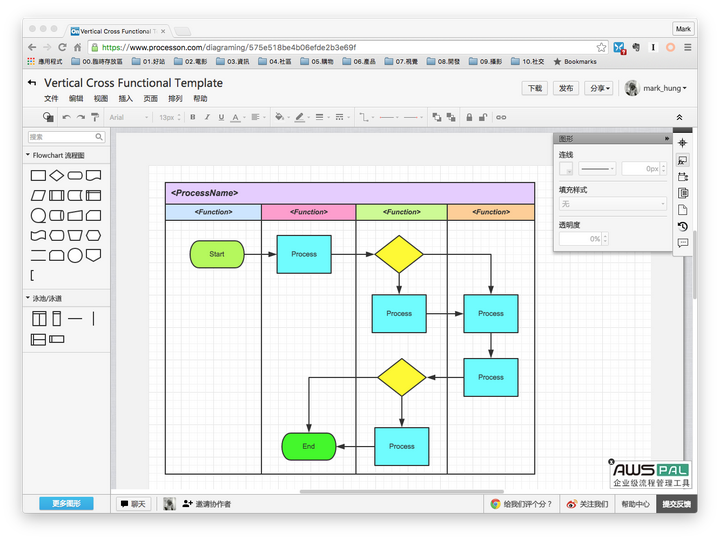Open the 填充样式 fill style dropdown

[x=613, y=204]
